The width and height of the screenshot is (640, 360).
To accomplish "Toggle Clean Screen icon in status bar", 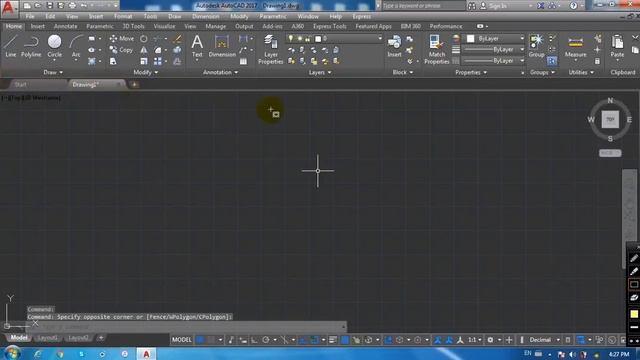I will click(623, 340).
